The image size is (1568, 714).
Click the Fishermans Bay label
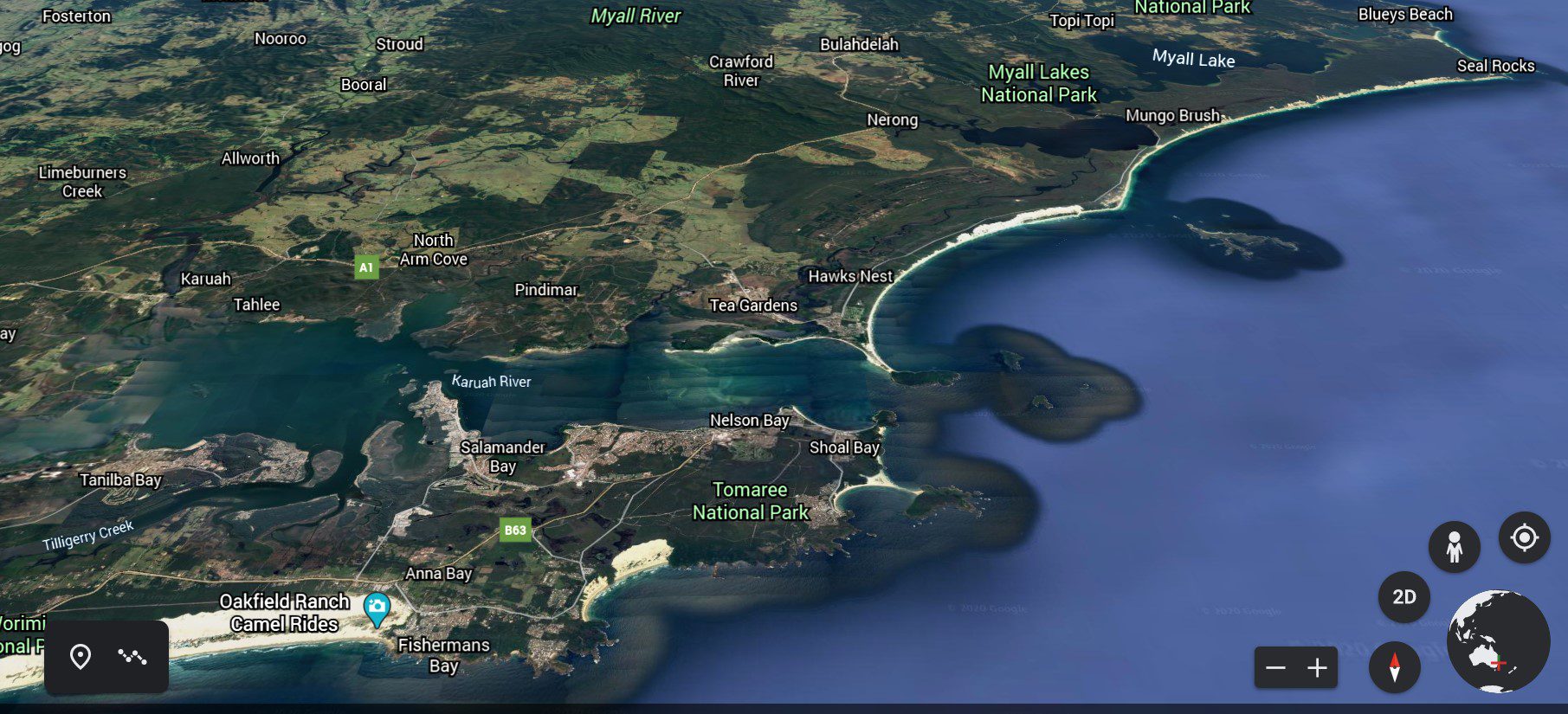click(x=443, y=655)
